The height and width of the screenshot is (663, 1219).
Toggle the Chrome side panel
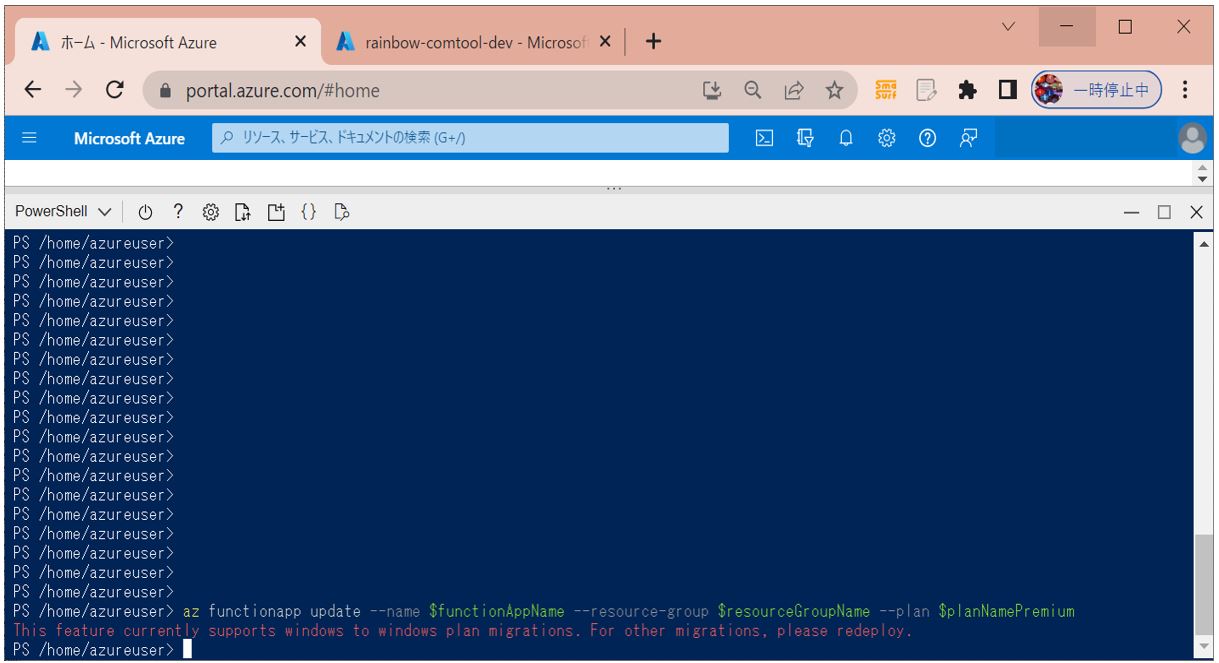[1008, 90]
